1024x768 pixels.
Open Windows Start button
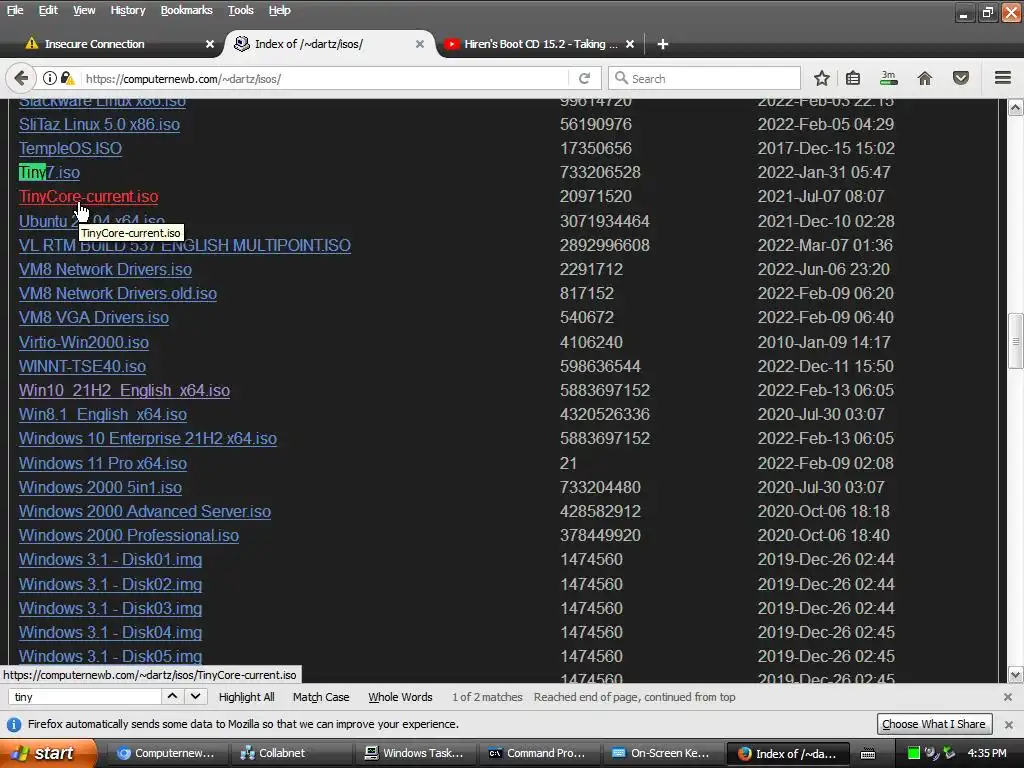click(47, 753)
